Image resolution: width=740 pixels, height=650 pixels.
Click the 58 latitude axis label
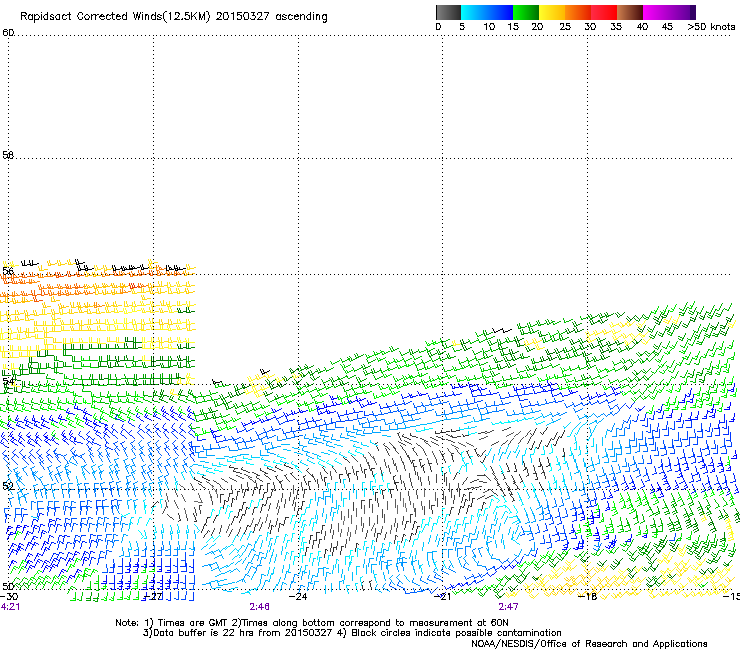click(x=8, y=155)
